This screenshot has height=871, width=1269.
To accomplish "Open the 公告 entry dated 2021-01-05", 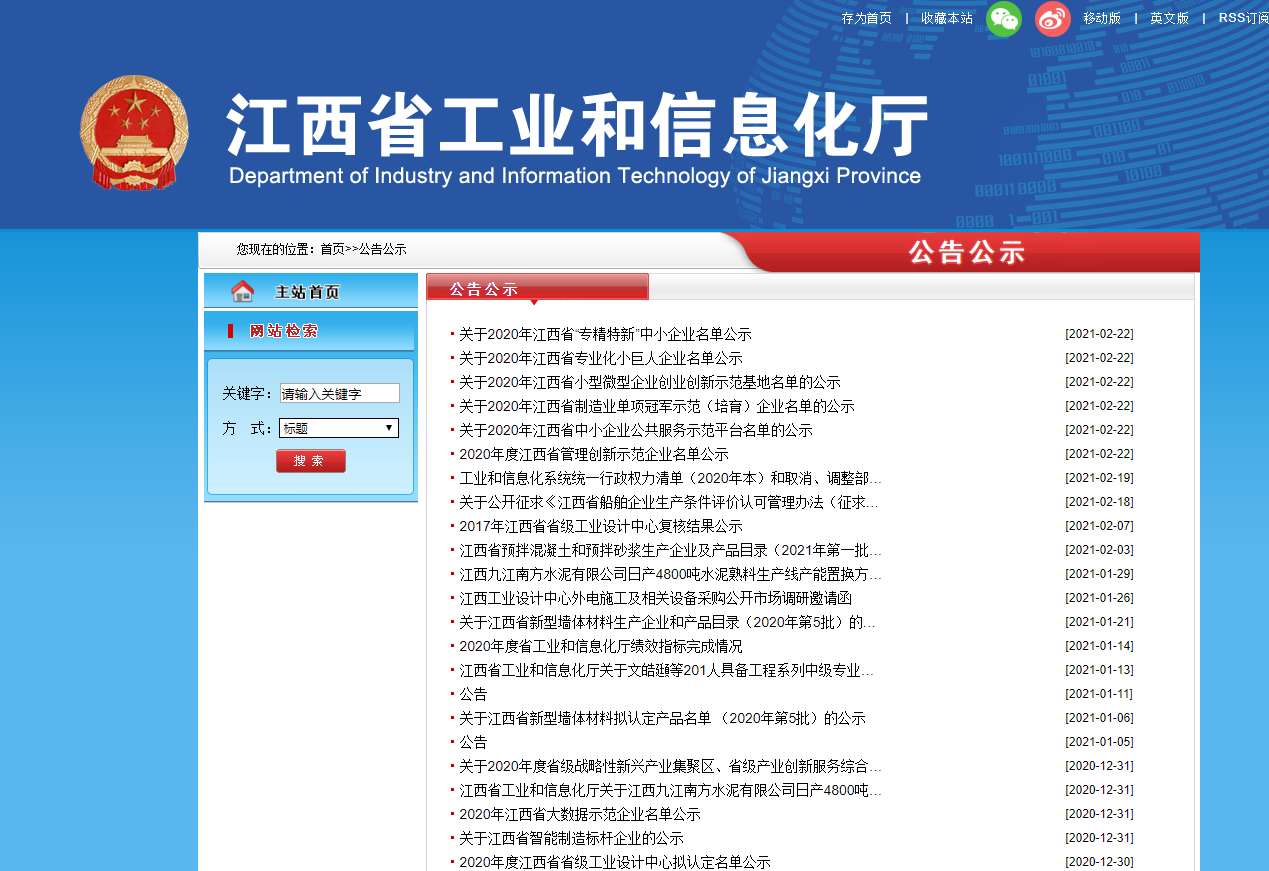I will [473, 742].
